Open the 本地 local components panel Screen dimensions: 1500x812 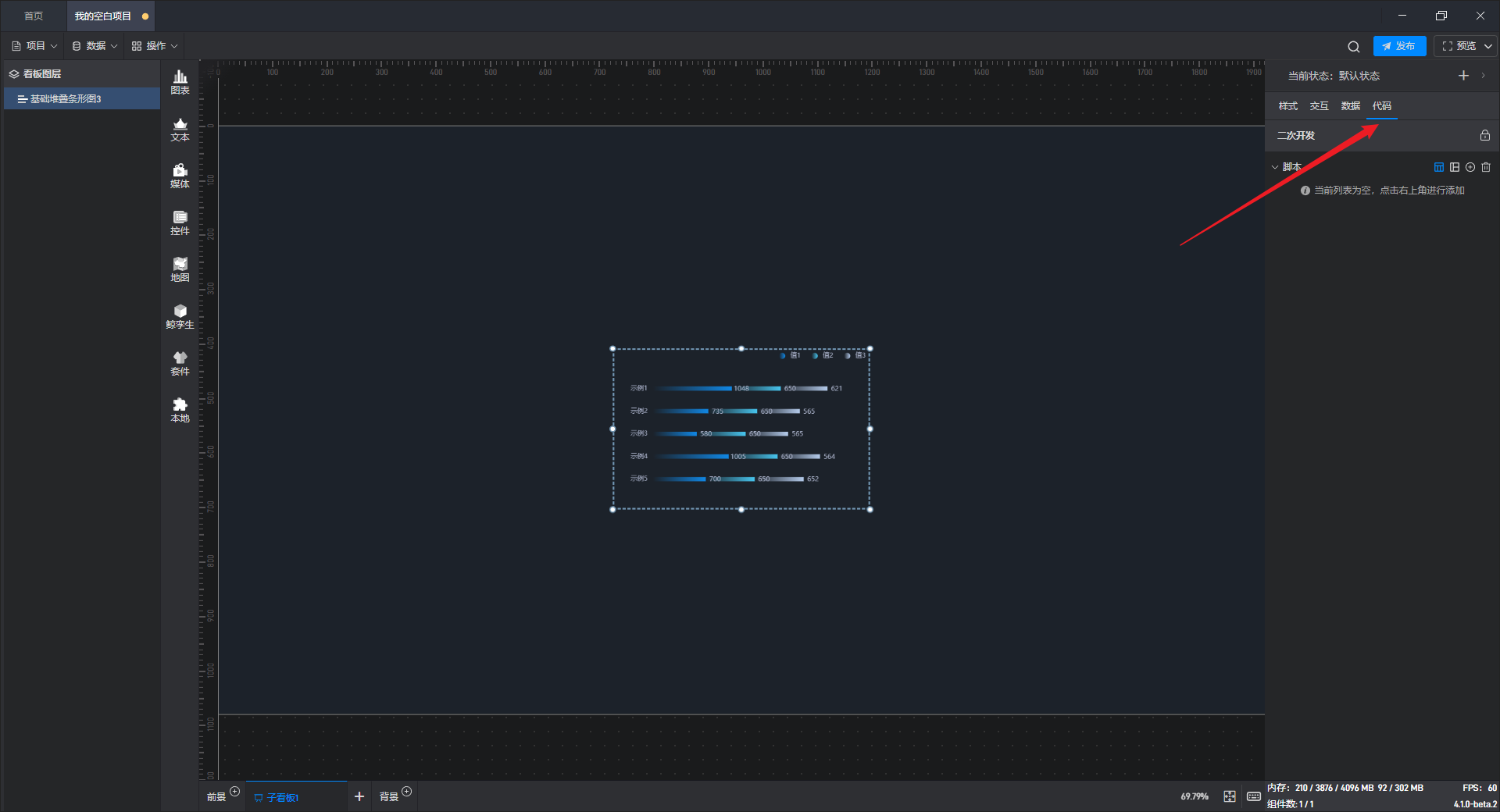coord(180,410)
